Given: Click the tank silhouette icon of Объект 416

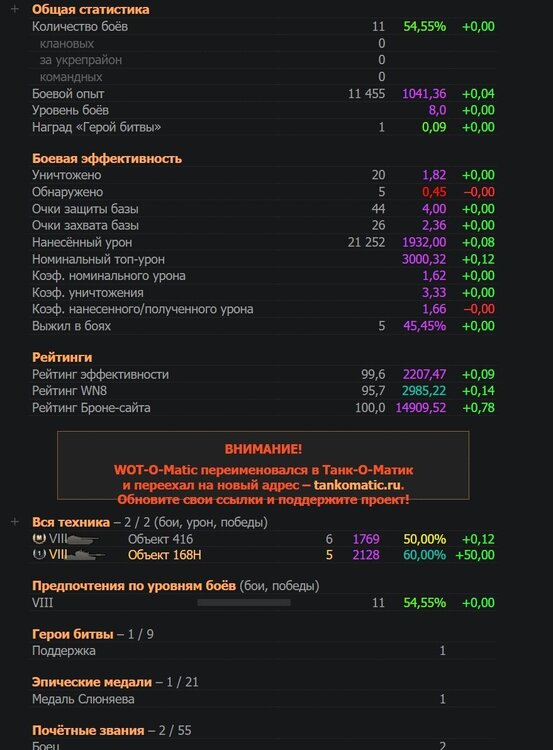Looking at the screenshot, I should pos(84,540).
